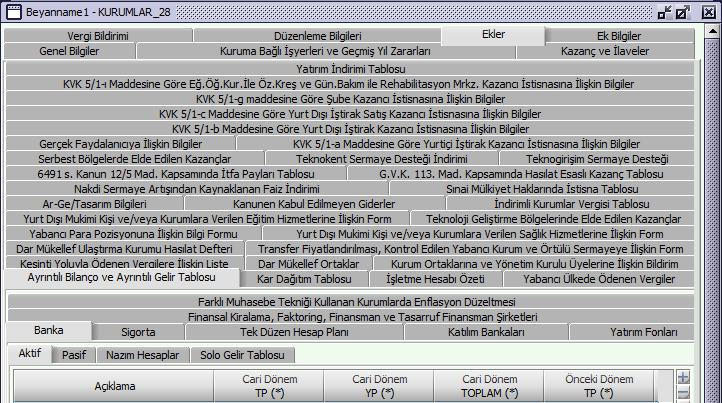Open KVK 5/1-ı Eğ.Öğ.Kur. istisna tab
Viewport: 722px width, 403px height.
coord(350,84)
